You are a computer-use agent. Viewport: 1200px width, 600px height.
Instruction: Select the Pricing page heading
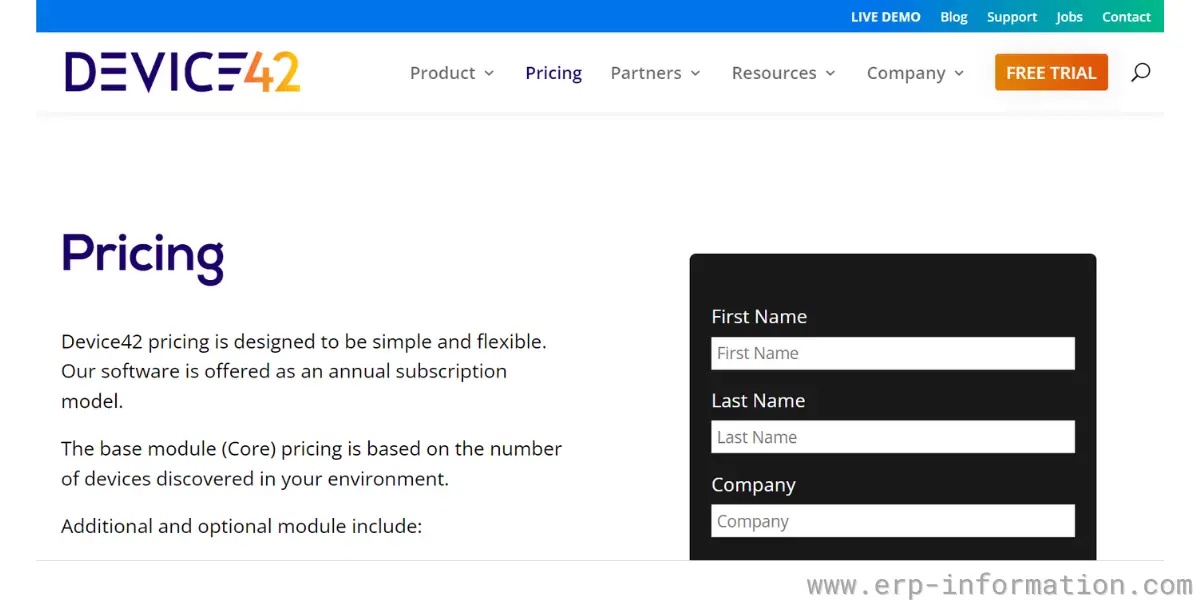tap(143, 256)
